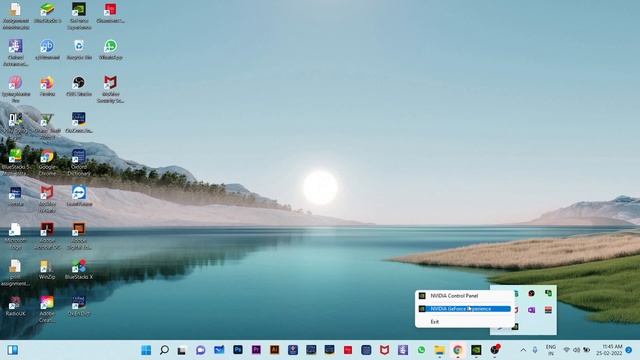This screenshot has height=360, width=640.
Task: Select the qBittorrent desktop shortcut
Action: tap(47, 49)
